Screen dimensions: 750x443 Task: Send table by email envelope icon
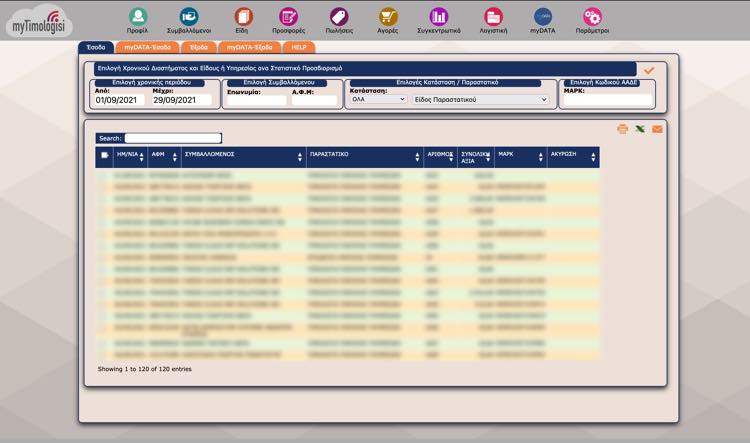click(657, 129)
